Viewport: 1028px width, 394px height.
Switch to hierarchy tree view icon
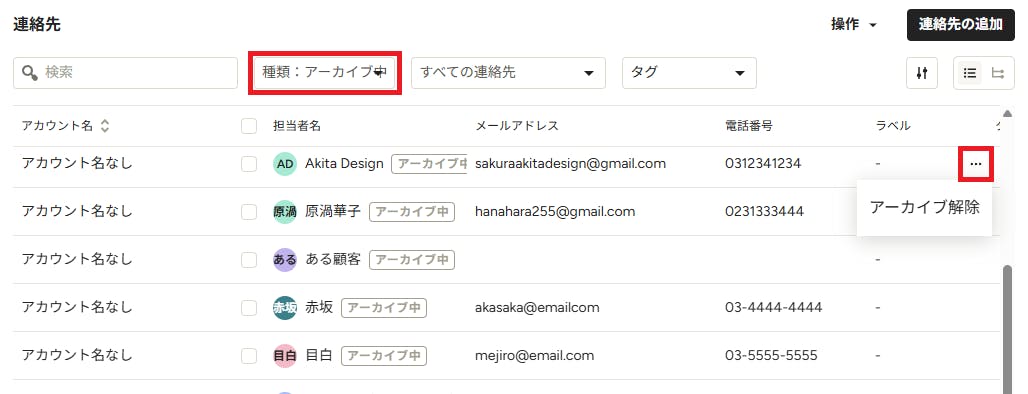[998, 73]
